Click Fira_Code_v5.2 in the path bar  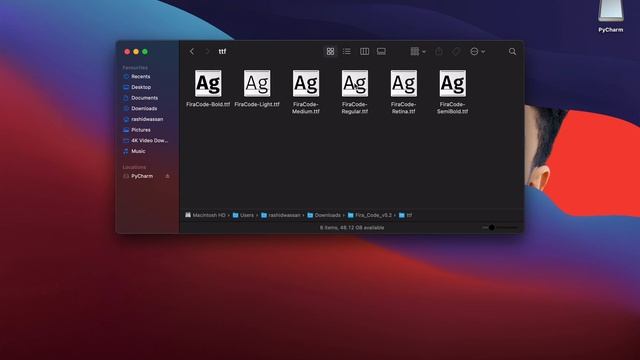pos(369,215)
